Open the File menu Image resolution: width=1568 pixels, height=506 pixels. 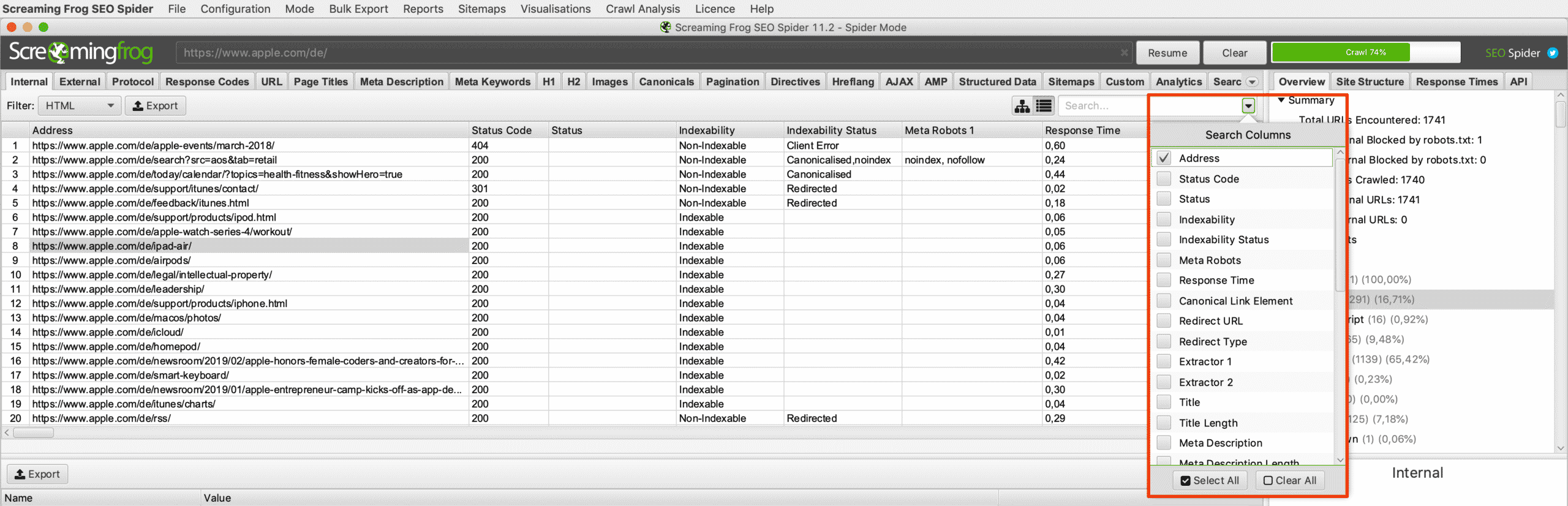(176, 9)
